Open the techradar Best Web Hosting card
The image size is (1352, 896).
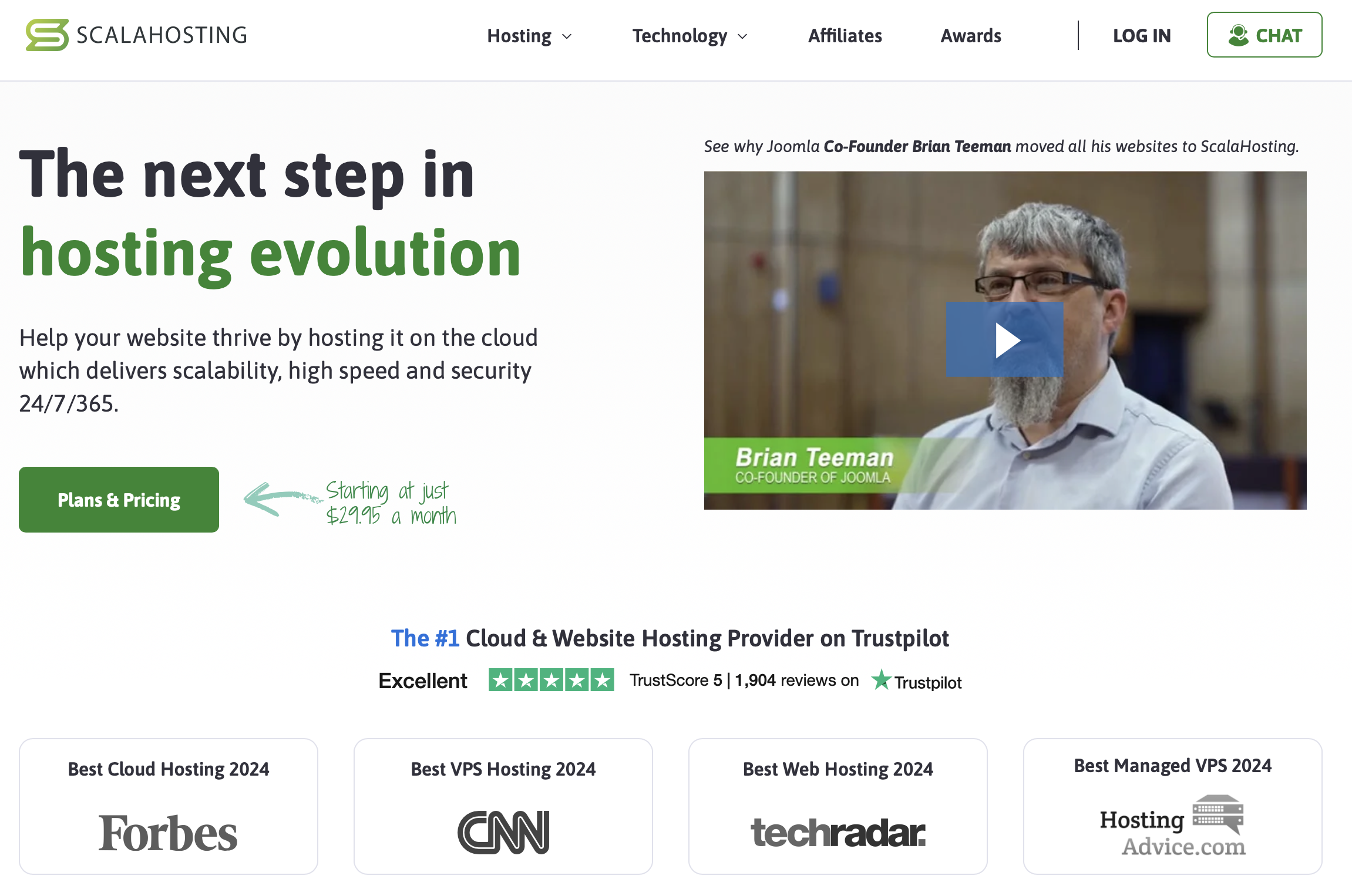click(838, 806)
